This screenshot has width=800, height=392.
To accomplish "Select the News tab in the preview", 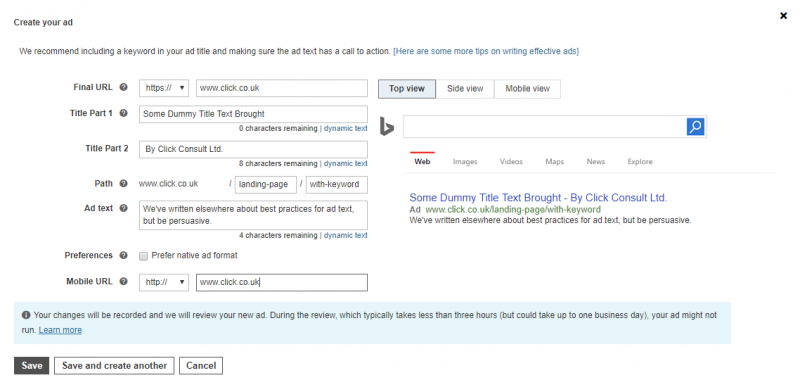I will (595, 162).
